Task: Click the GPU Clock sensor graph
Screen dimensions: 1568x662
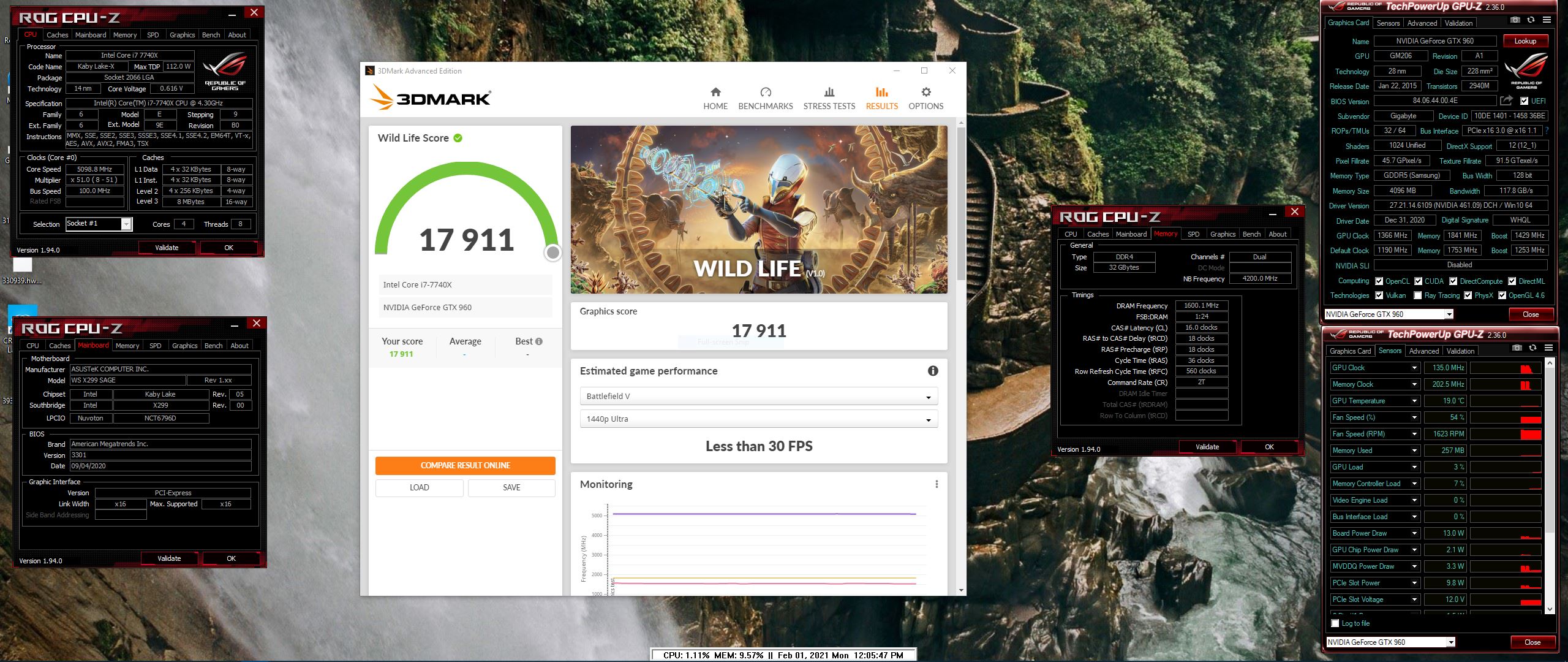Action: 1506,368
